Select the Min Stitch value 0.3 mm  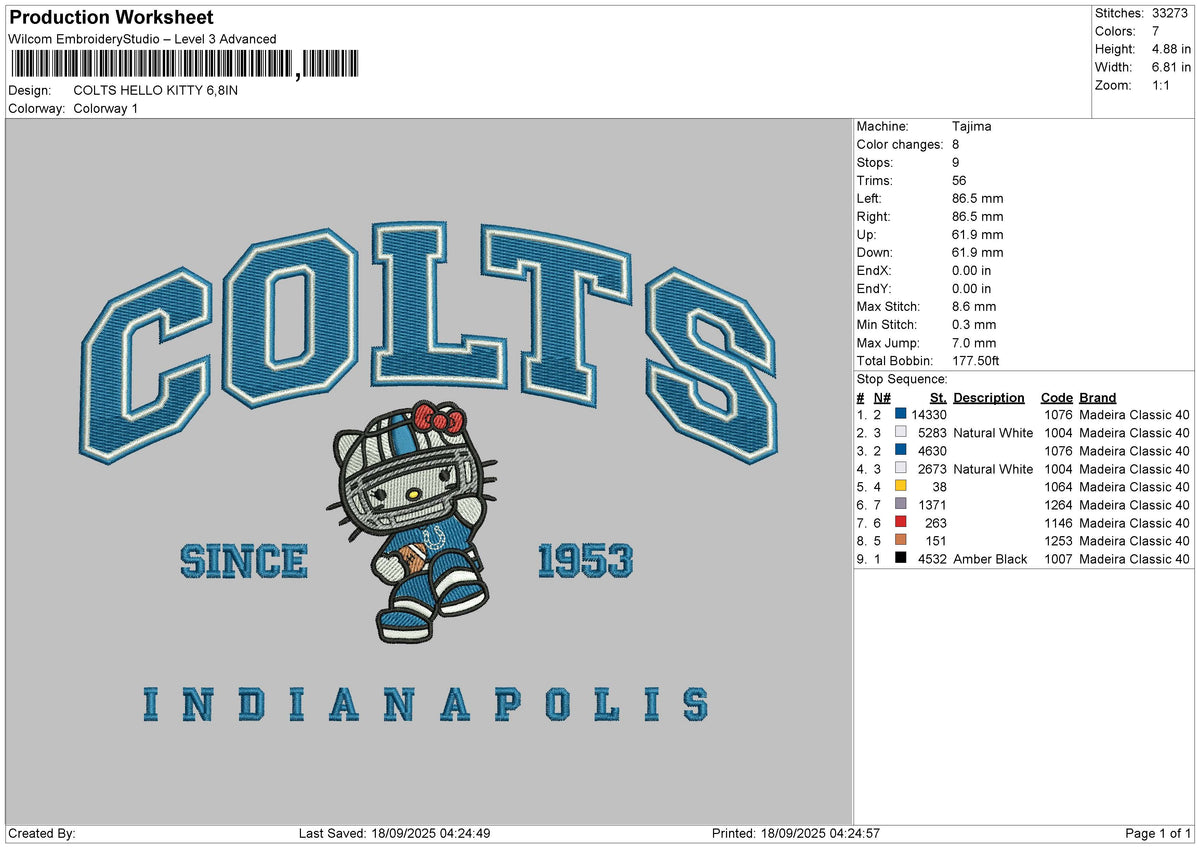point(974,325)
